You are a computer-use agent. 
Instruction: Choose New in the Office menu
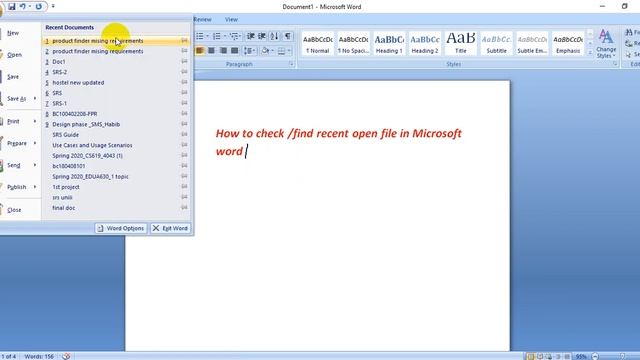[13, 33]
